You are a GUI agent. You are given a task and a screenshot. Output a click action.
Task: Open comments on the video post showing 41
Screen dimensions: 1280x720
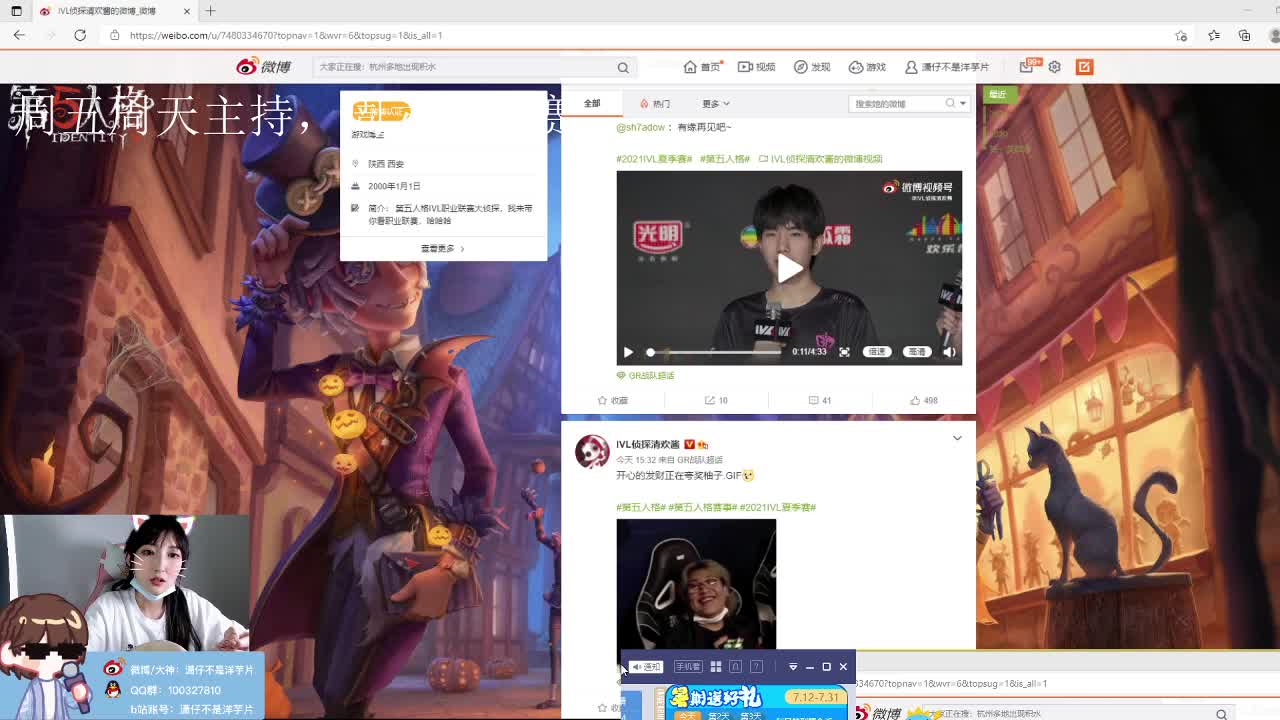click(820, 400)
